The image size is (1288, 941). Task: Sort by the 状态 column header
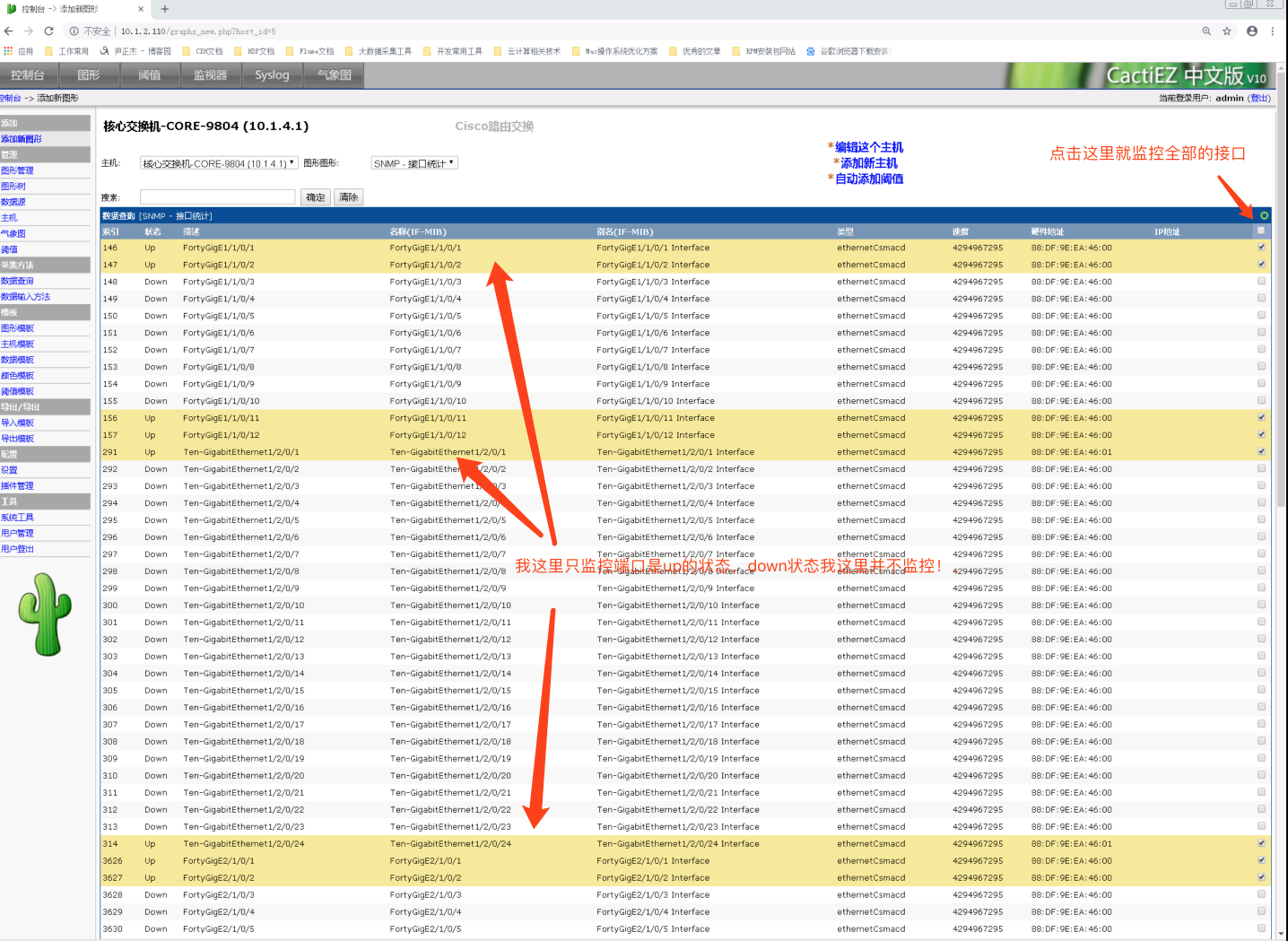[x=152, y=231]
